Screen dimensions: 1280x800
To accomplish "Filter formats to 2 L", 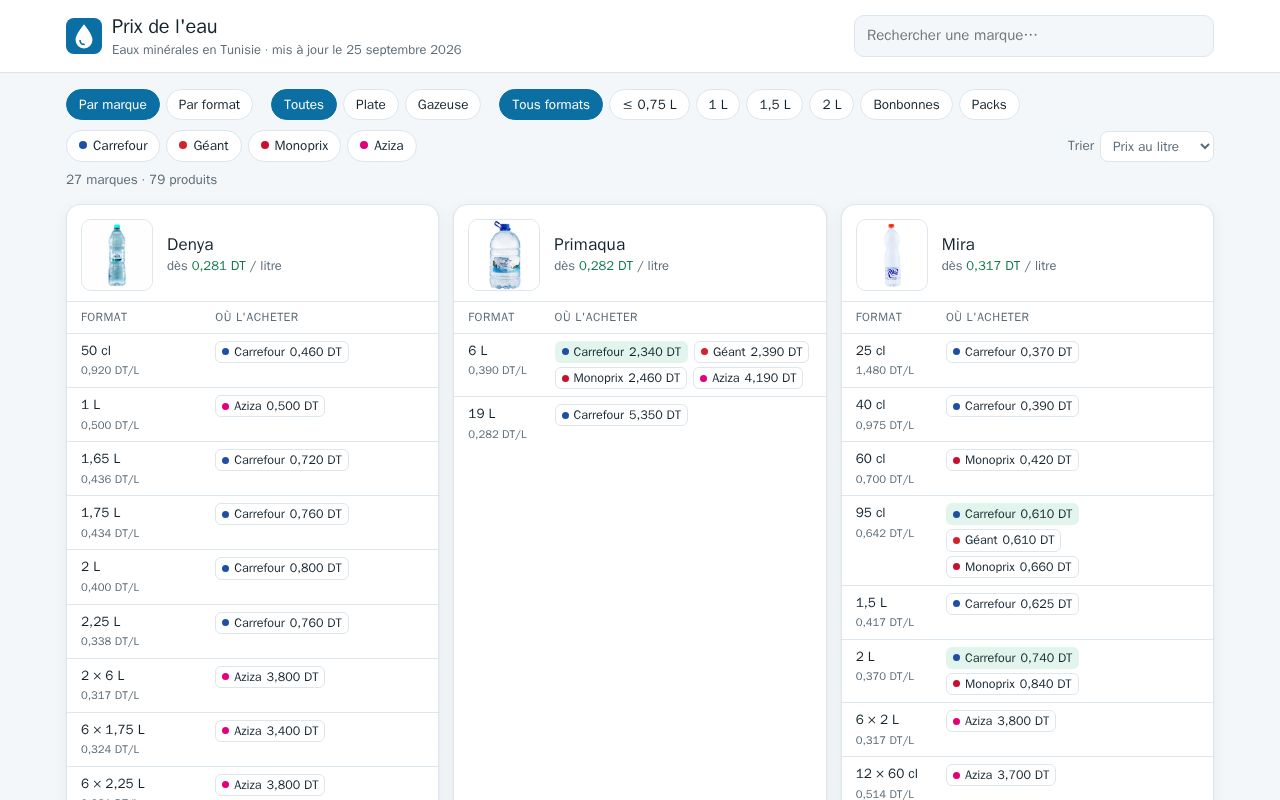I will coord(832,104).
